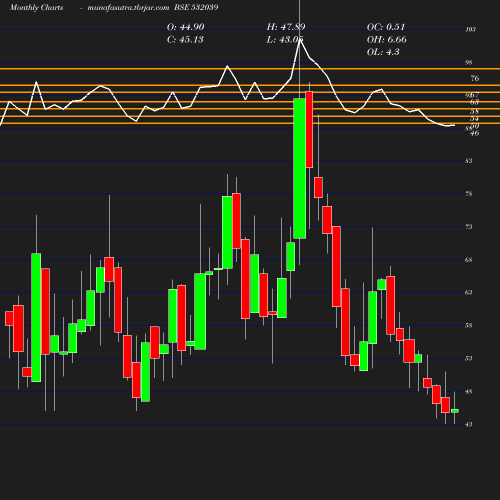
Task: Click the 48 price axis label
Action: [469, 392]
